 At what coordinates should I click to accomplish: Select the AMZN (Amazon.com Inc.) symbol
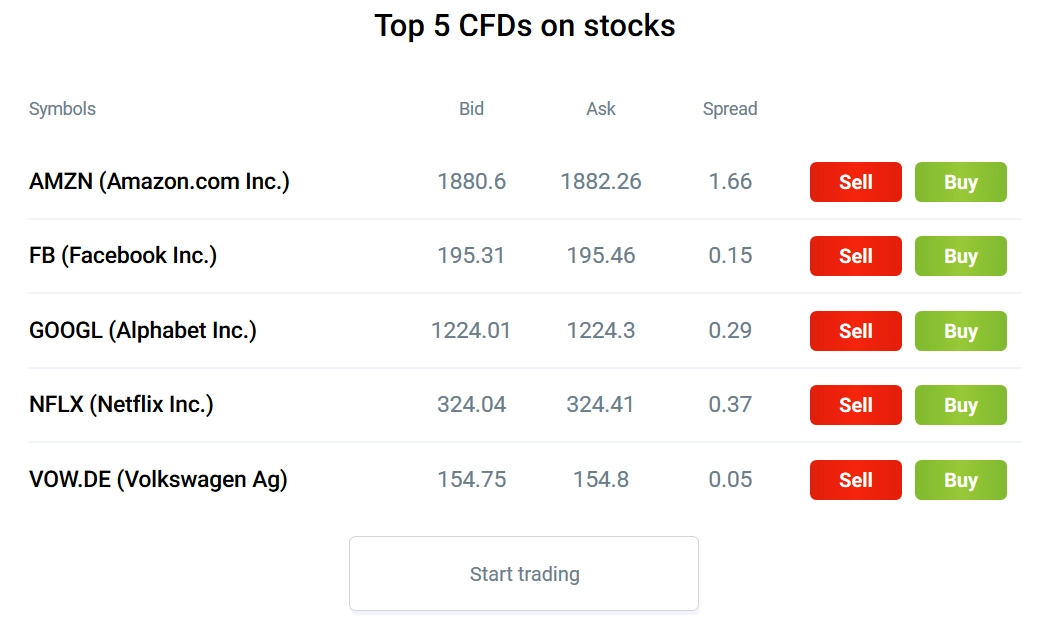159,182
